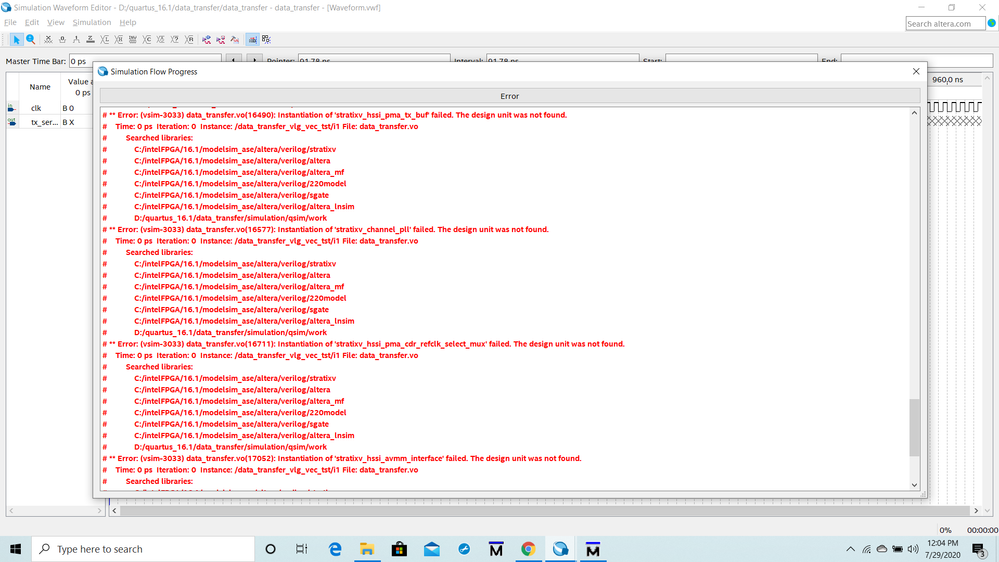Select the clk signal row
The height and width of the screenshot is (562, 999).
pyautogui.click(x=49, y=108)
